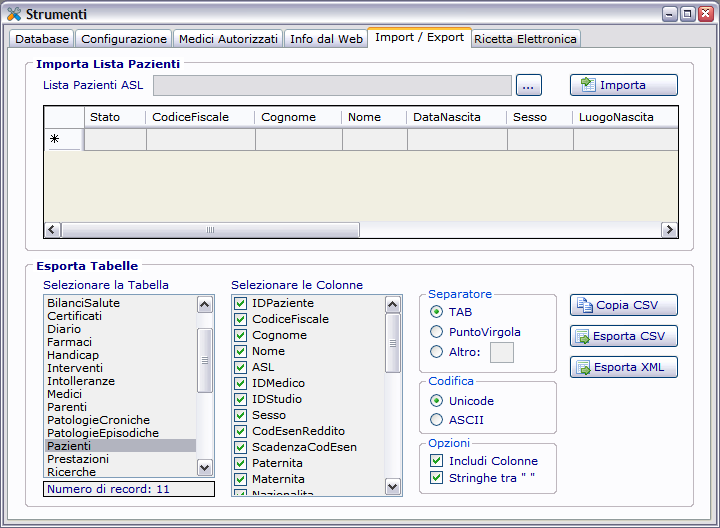Click Copia CSV button
The height and width of the screenshot is (528, 720).
pyautogui.click(x=624, y=305)
